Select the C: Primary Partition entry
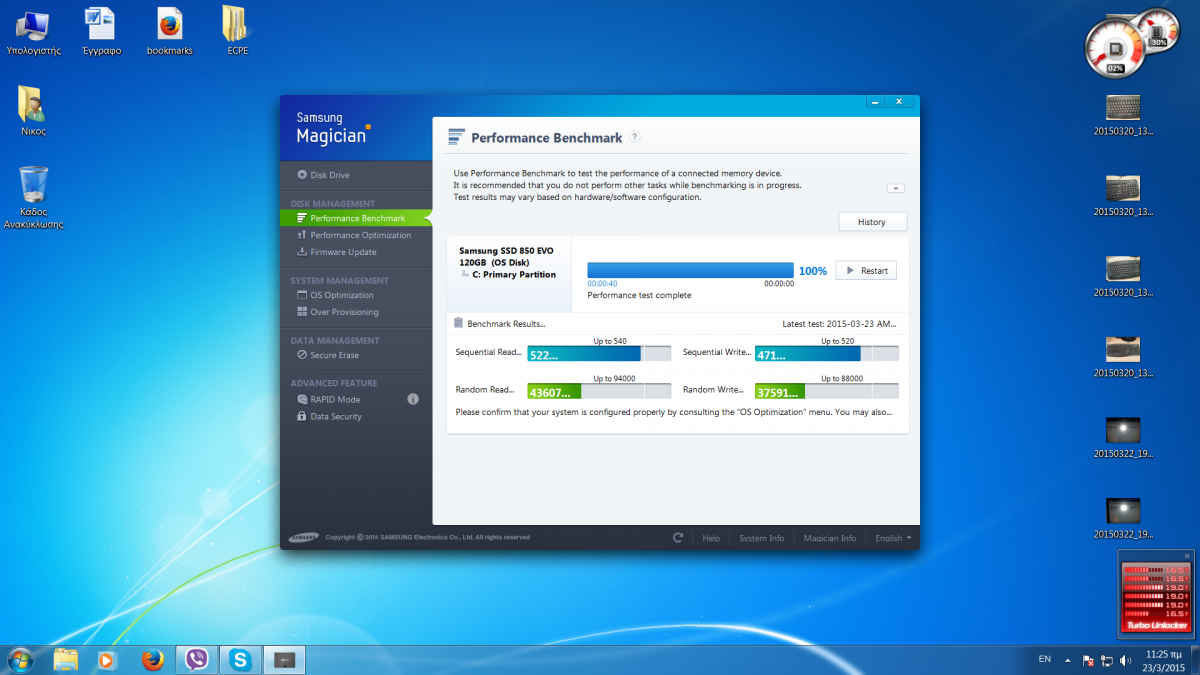The width and height of the screenshot is (1200, 675). (514, 274)
